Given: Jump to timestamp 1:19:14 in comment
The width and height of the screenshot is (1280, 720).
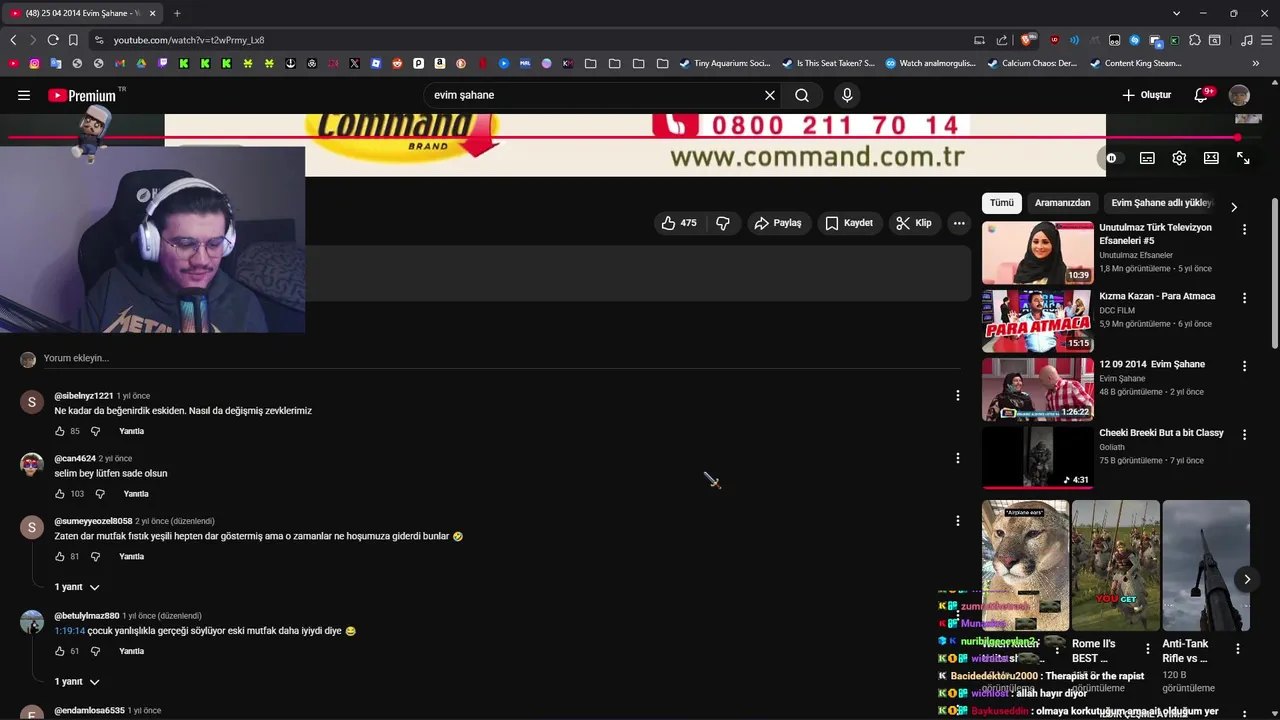Looking at the screenshot, I should click(x=70, y=631).
